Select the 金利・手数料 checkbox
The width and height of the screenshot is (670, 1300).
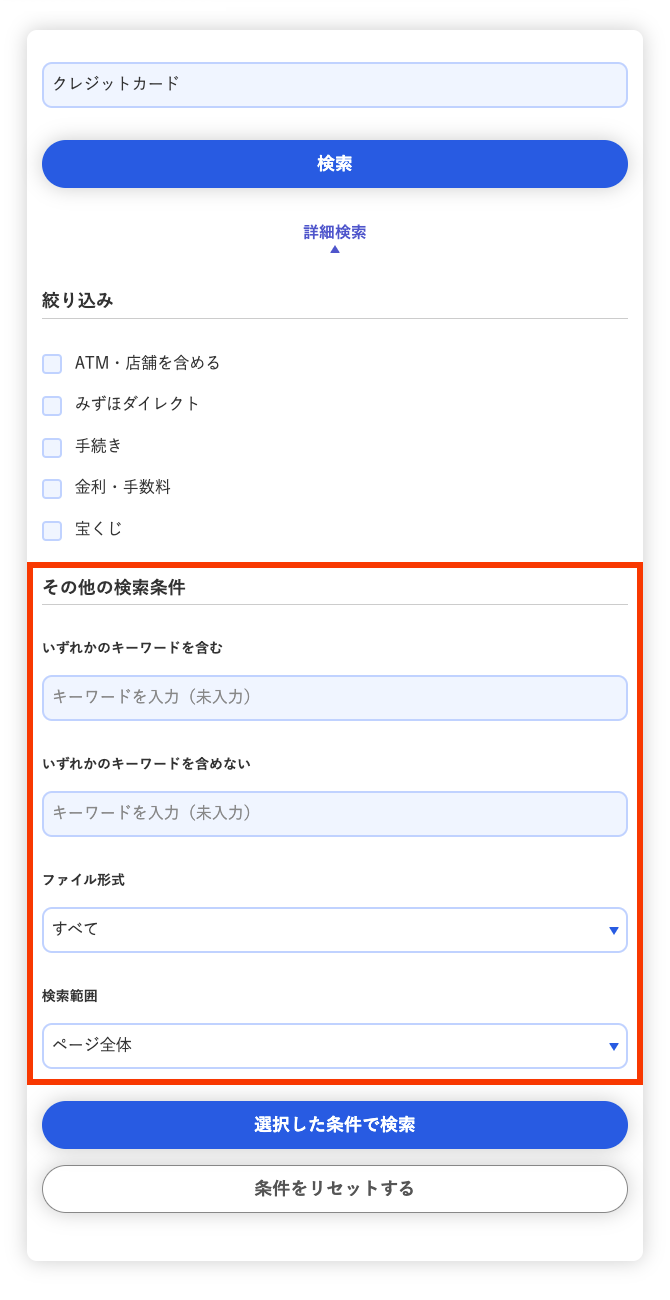pyautogui.click(x=52, y=488)
